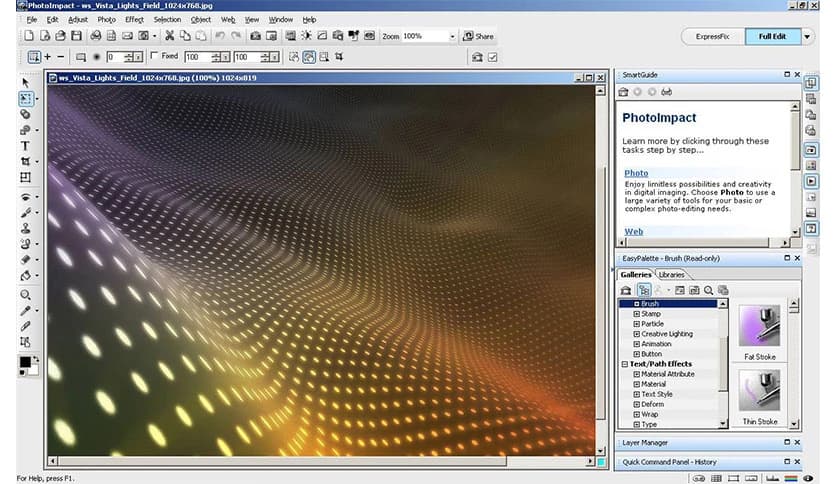Select the Animation gallery item

pos(656,344)
